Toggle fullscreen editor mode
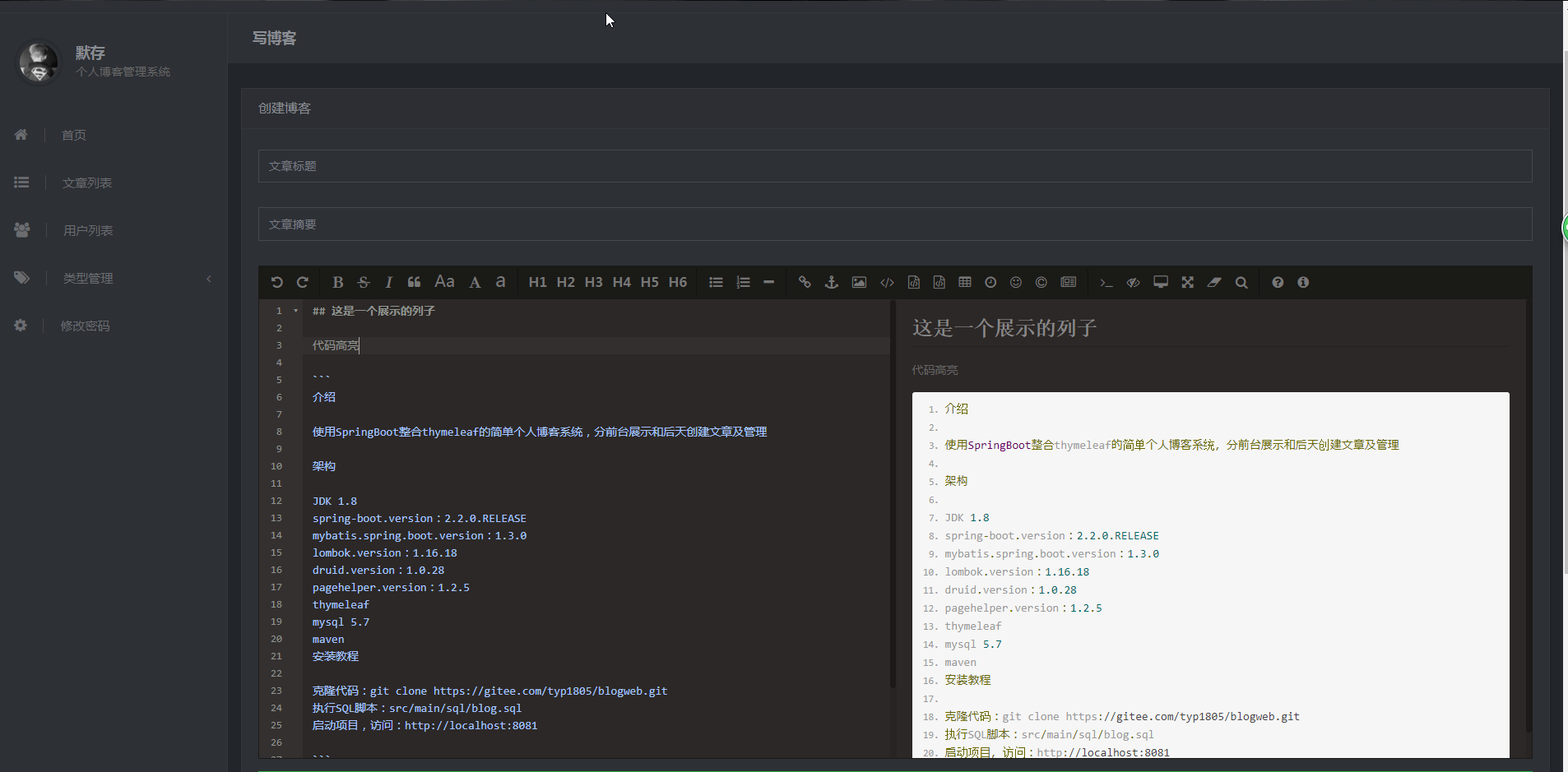Image resolution: width=1568 pixels, height=772 pixels. (1187, 282)
